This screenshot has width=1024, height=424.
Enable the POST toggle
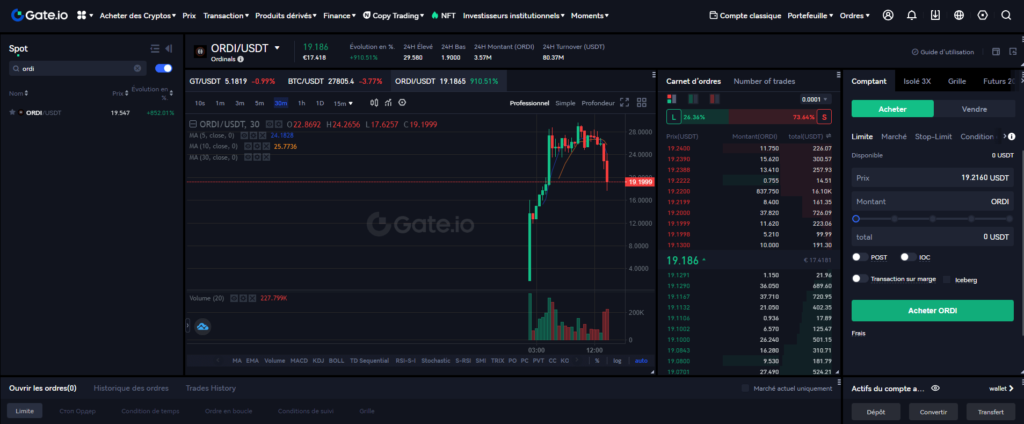pyautogui.click(x=860, y=257)
